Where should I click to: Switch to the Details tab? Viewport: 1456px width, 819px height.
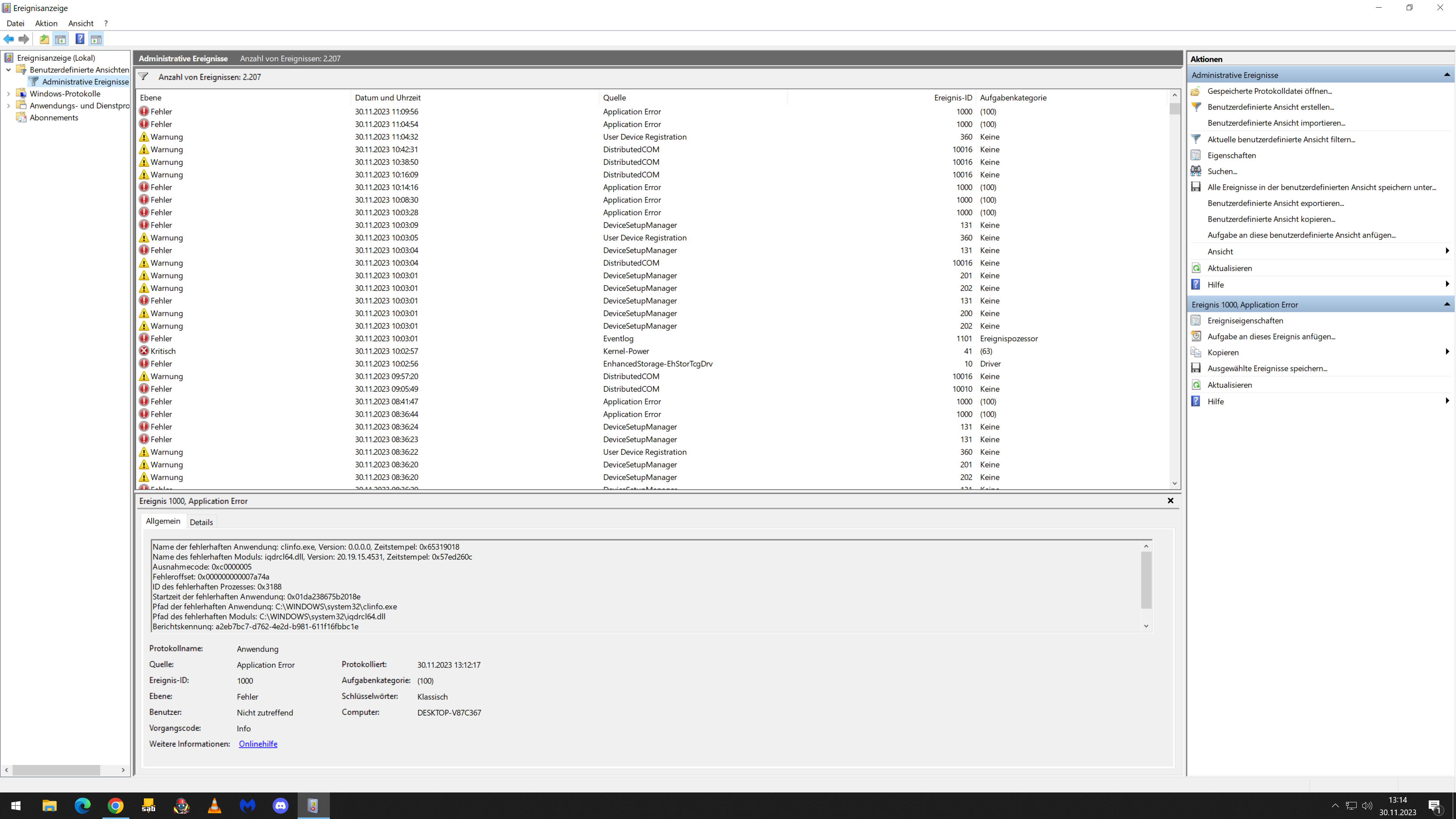[x=201, y=522]
